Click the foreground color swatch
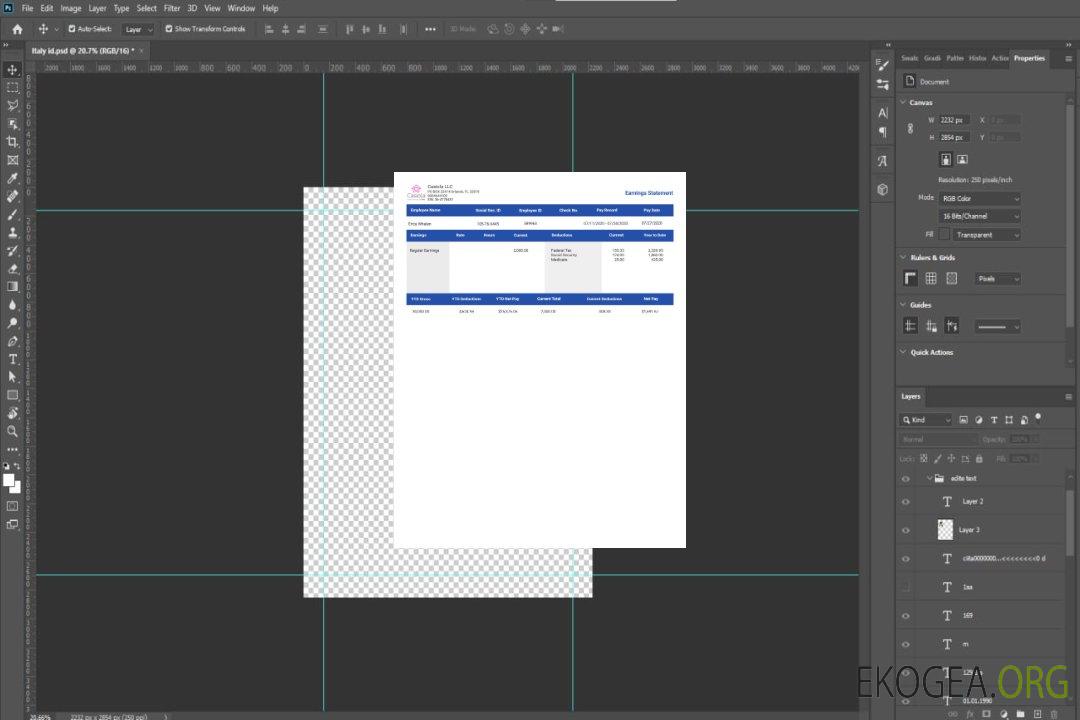 click(x=9, y=481)
